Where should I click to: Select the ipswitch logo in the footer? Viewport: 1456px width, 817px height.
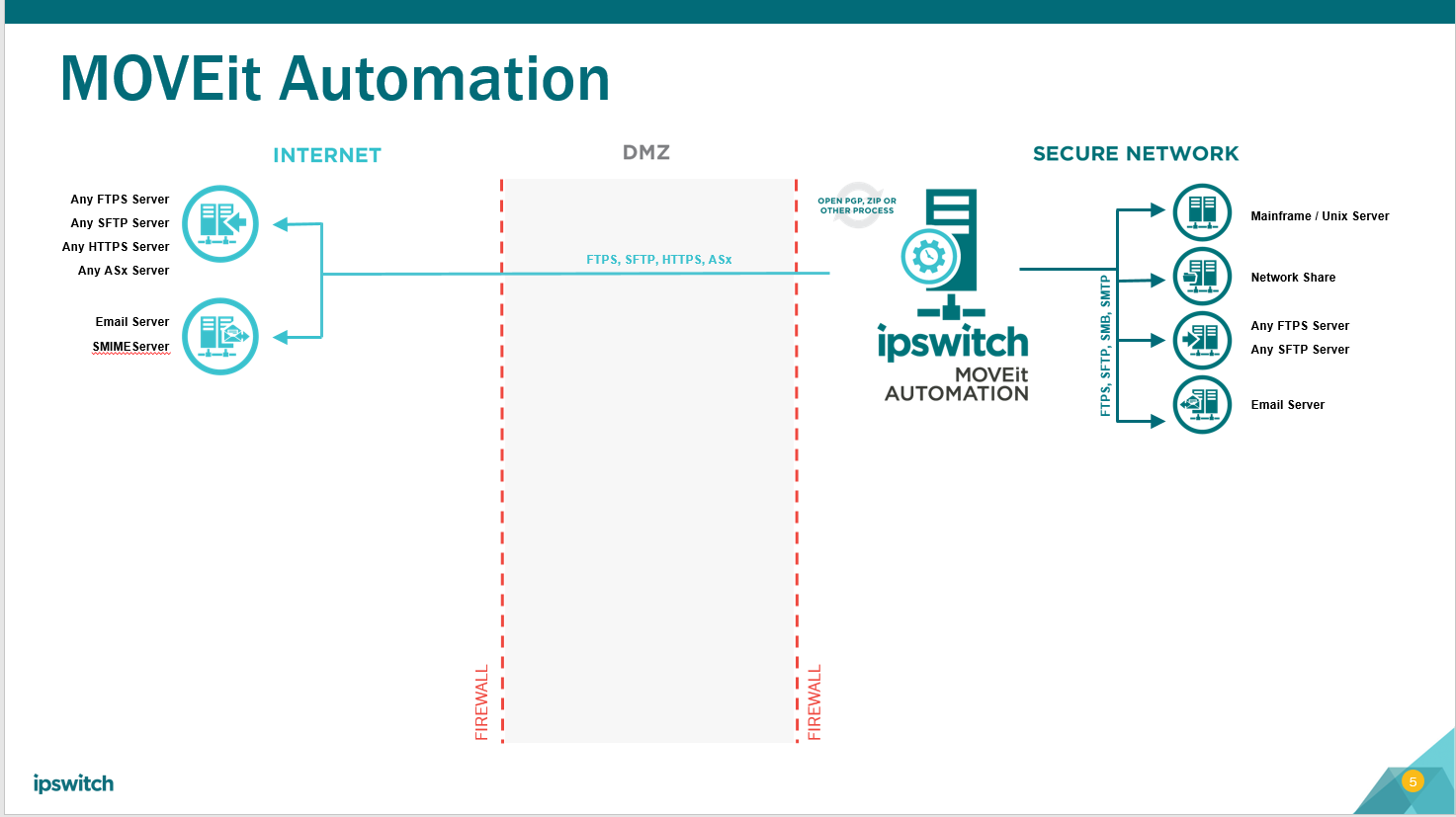pyautogui.click(x=72, y=784)
